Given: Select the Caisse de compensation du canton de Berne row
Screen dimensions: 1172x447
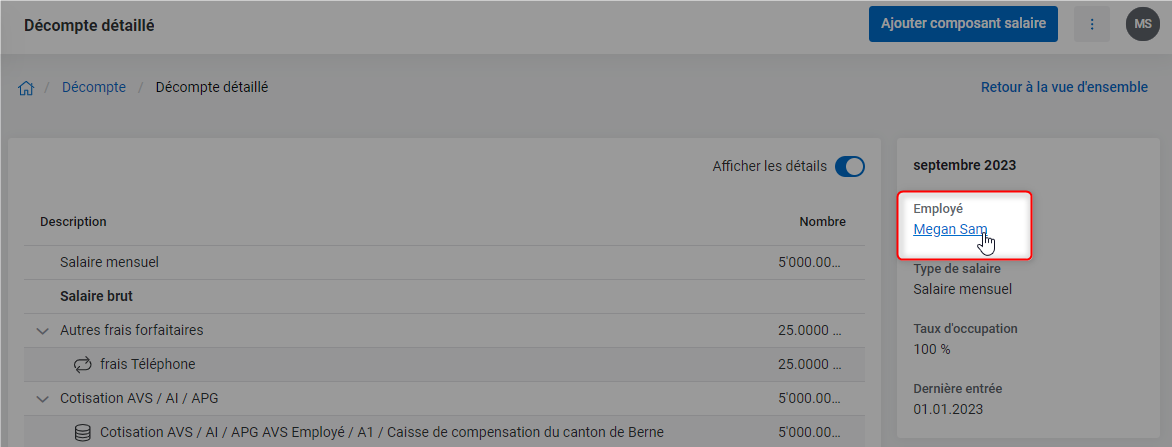Looking at the screenshot, I should [444, 432].
